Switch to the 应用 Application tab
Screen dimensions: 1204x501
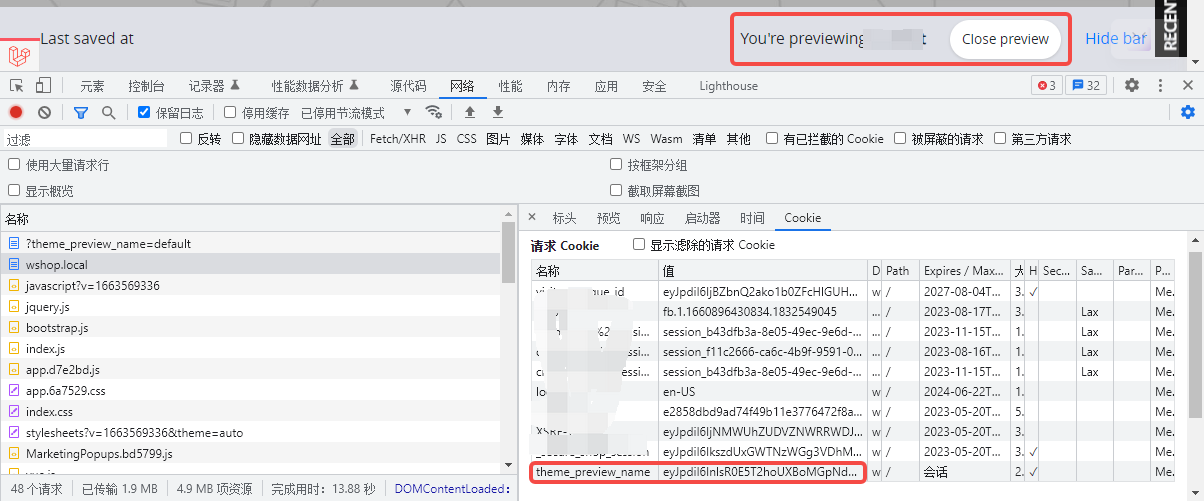[606, 86]
